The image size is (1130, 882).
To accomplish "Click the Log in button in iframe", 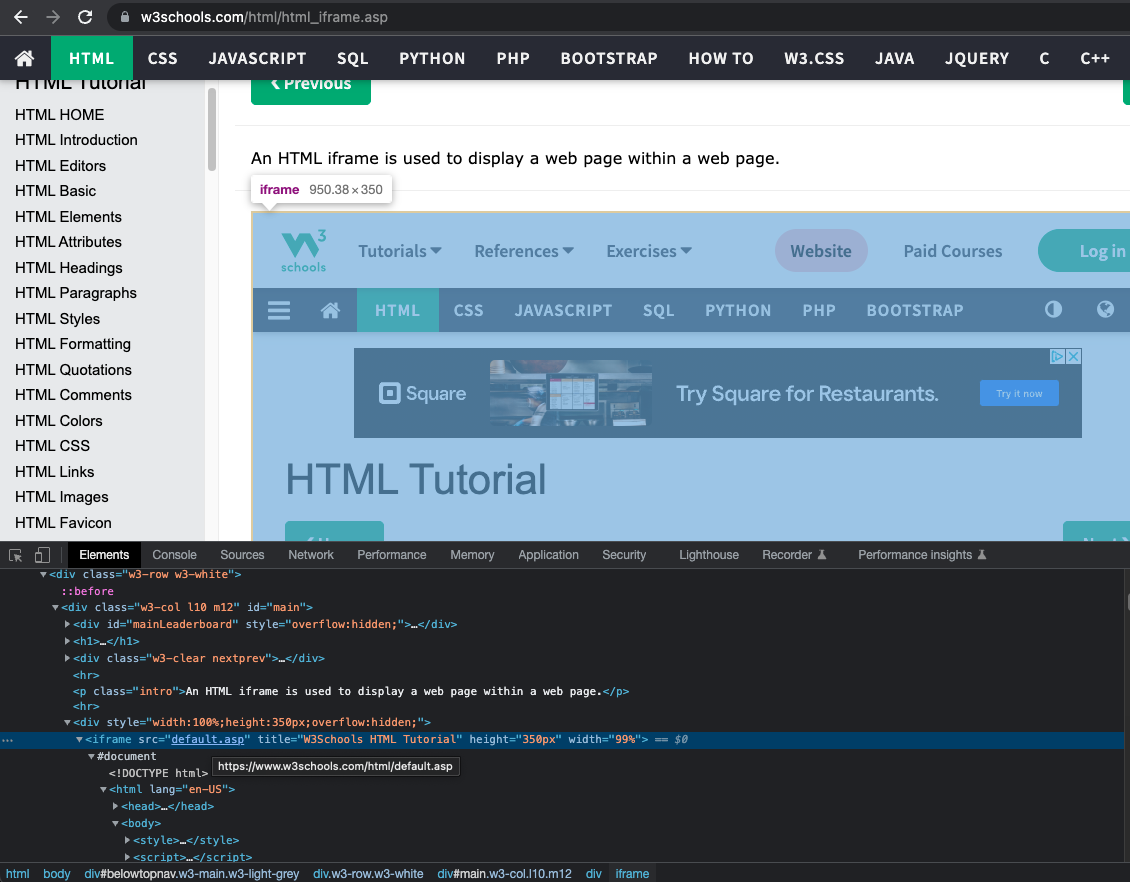I will coord(1084,251).
